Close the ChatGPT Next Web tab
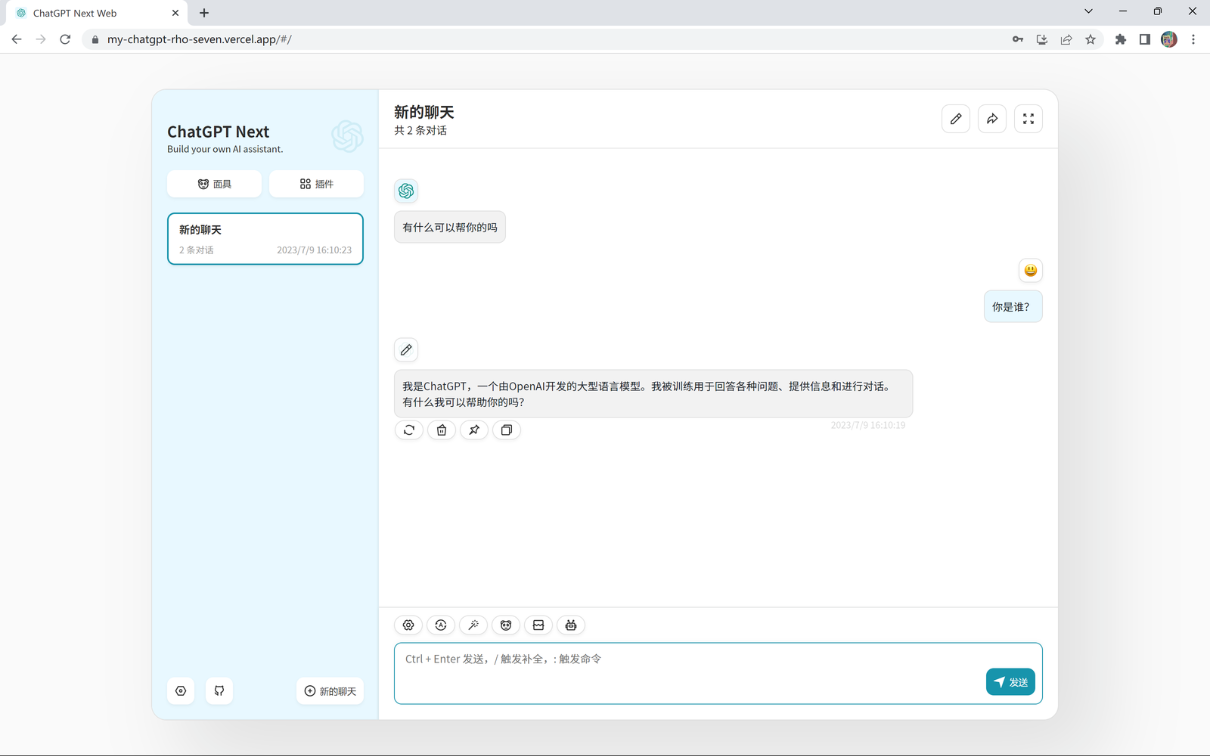1210x756 pixels. 175,13
